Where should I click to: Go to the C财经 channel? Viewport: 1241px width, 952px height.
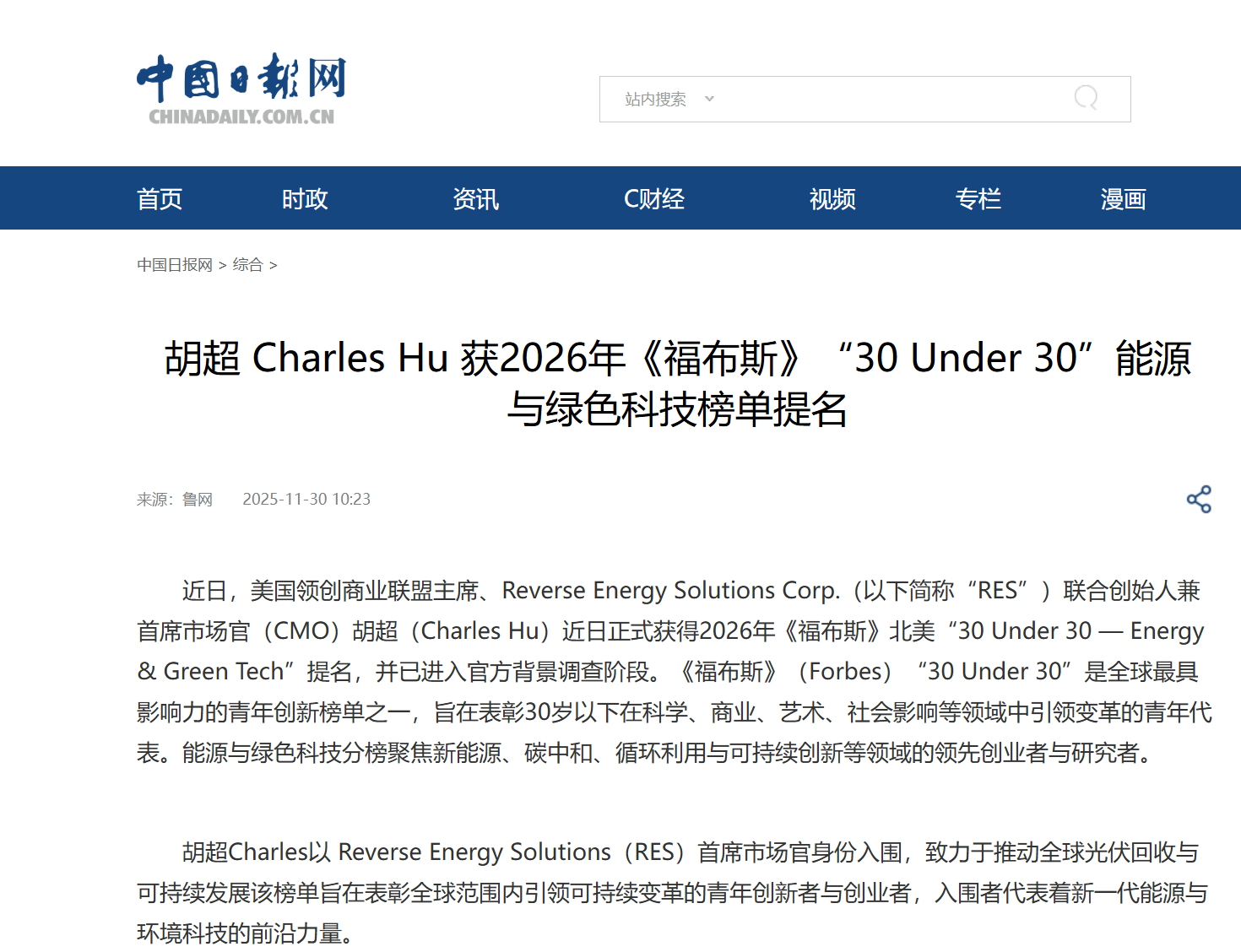pos(654,198)
